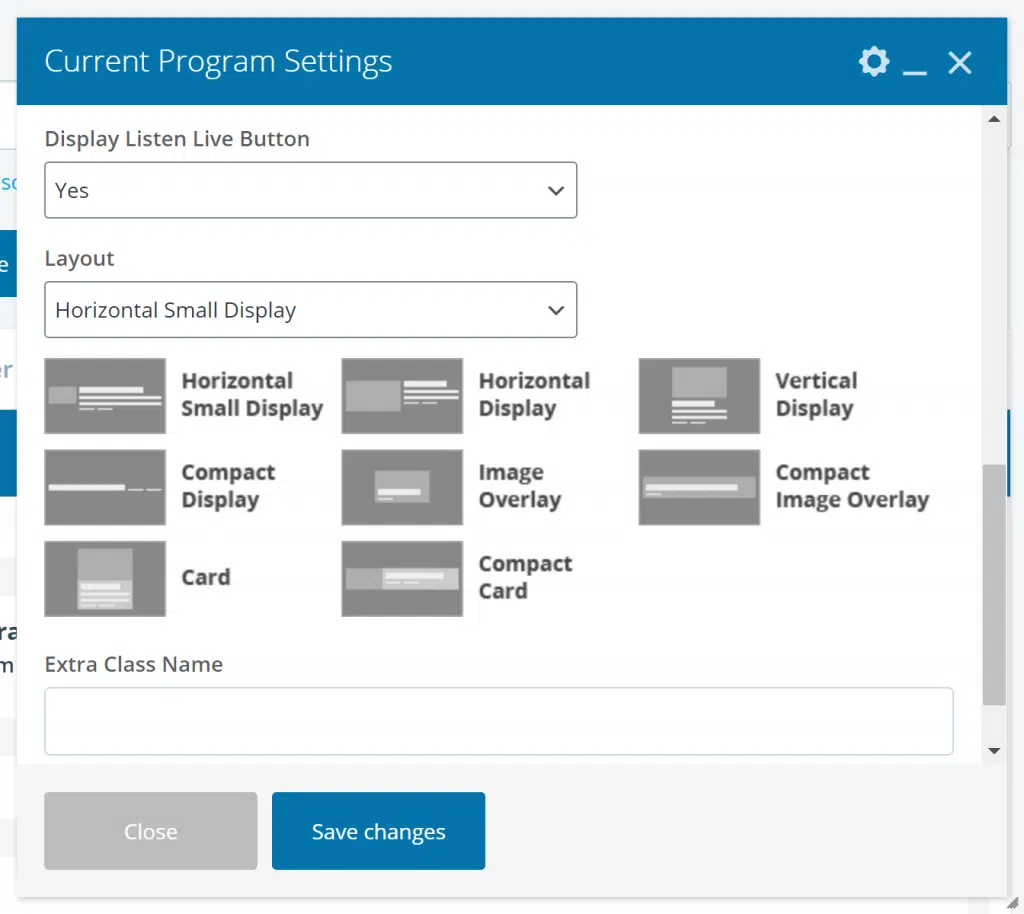Click the Extra Class Name input field
The width and height of the screenshot is (1024, 914).
click(x=498, y=721)
